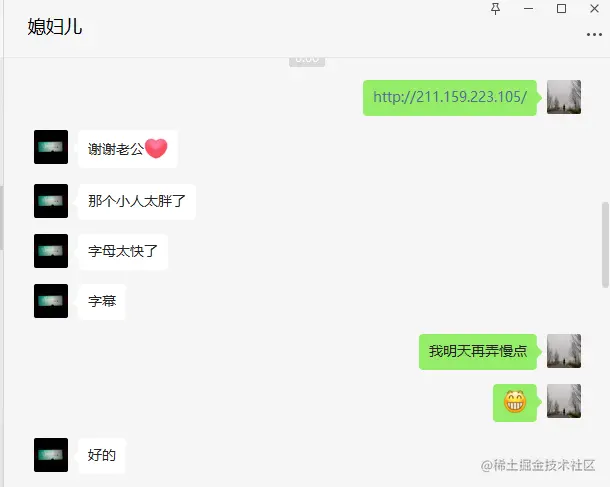Click the 字母太快了 message bubble
The width and height of the screenshot is (610, 487).
click(123, 251)
